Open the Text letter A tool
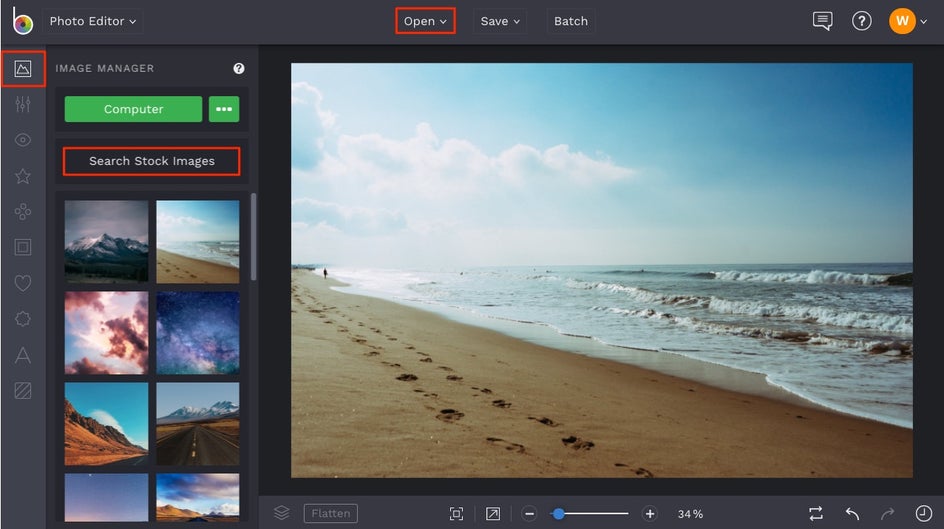944x529 pixels. coord(23,355)
